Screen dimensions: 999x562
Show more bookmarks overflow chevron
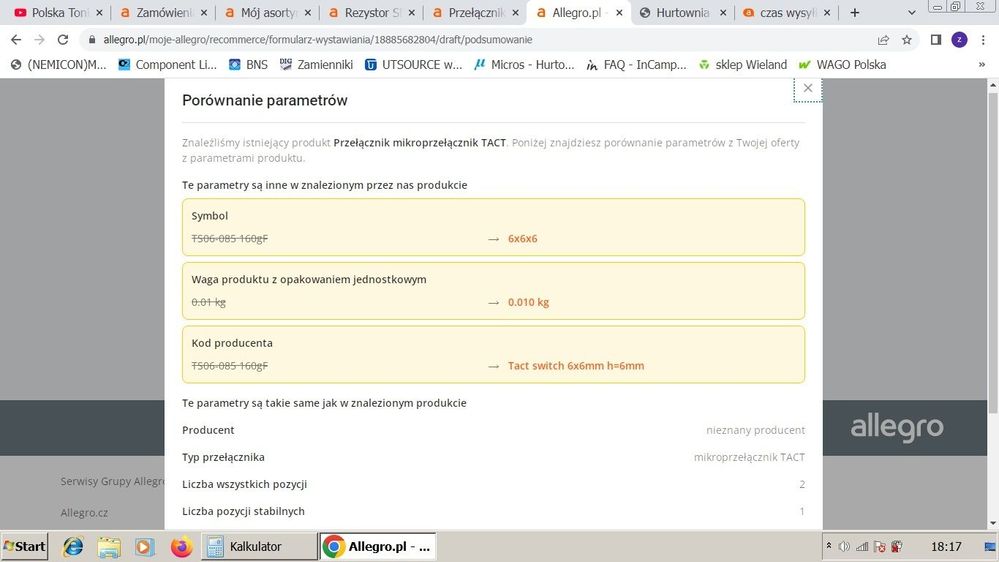point(982,64)
